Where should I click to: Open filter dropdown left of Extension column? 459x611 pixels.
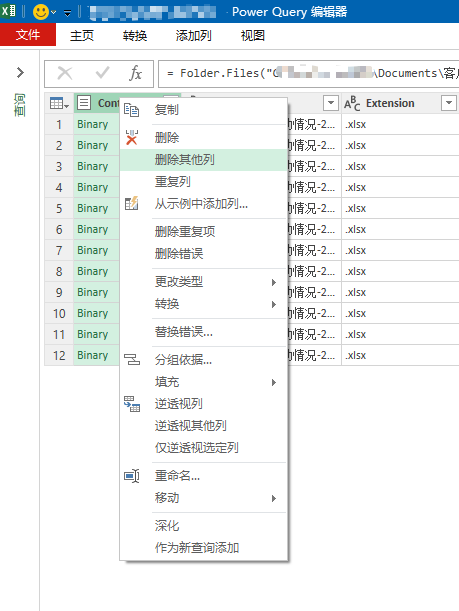(330, 103)
